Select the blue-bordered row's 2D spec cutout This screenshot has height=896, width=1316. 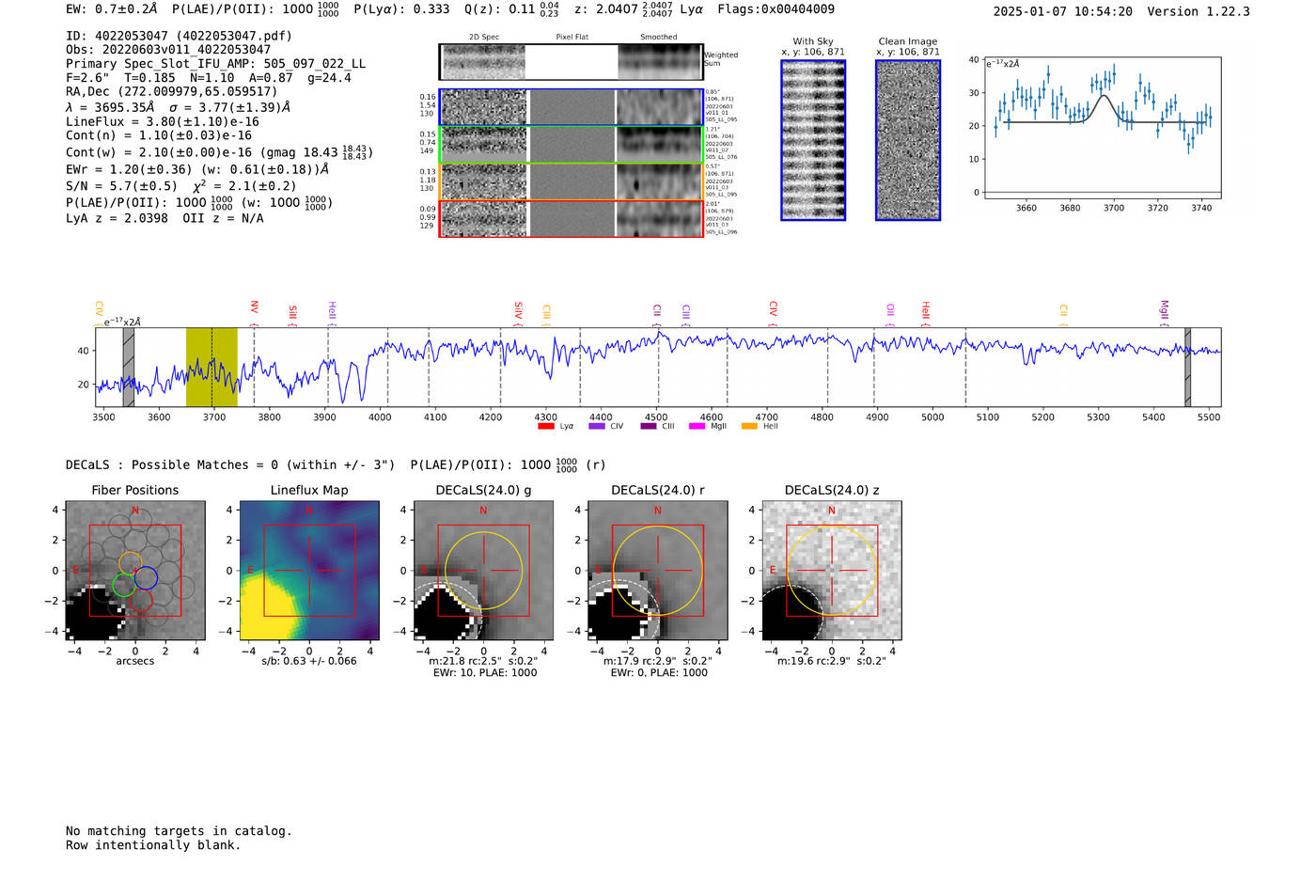click(x=484, y=107)
